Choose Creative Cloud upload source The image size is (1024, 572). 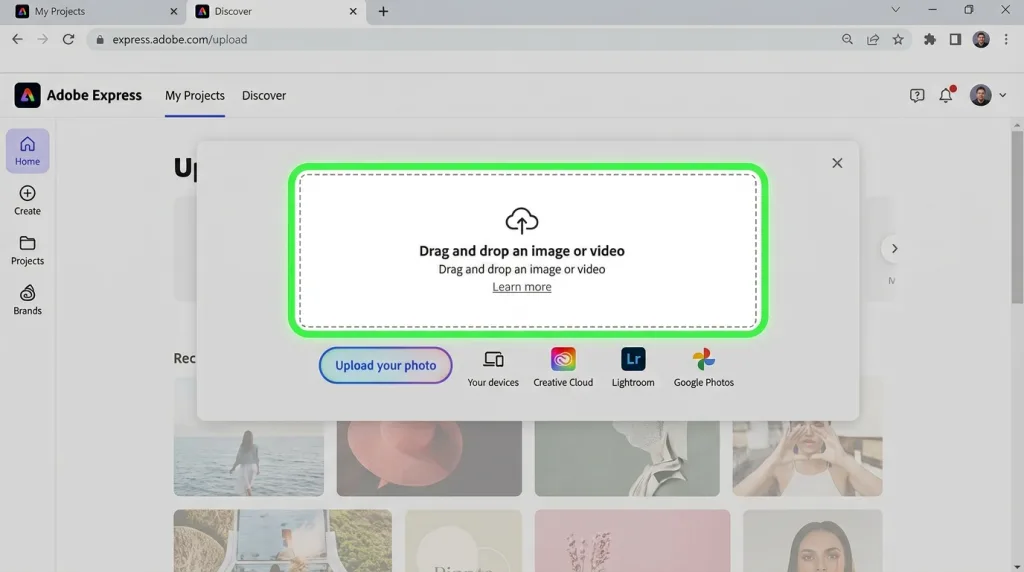point(563,369)
